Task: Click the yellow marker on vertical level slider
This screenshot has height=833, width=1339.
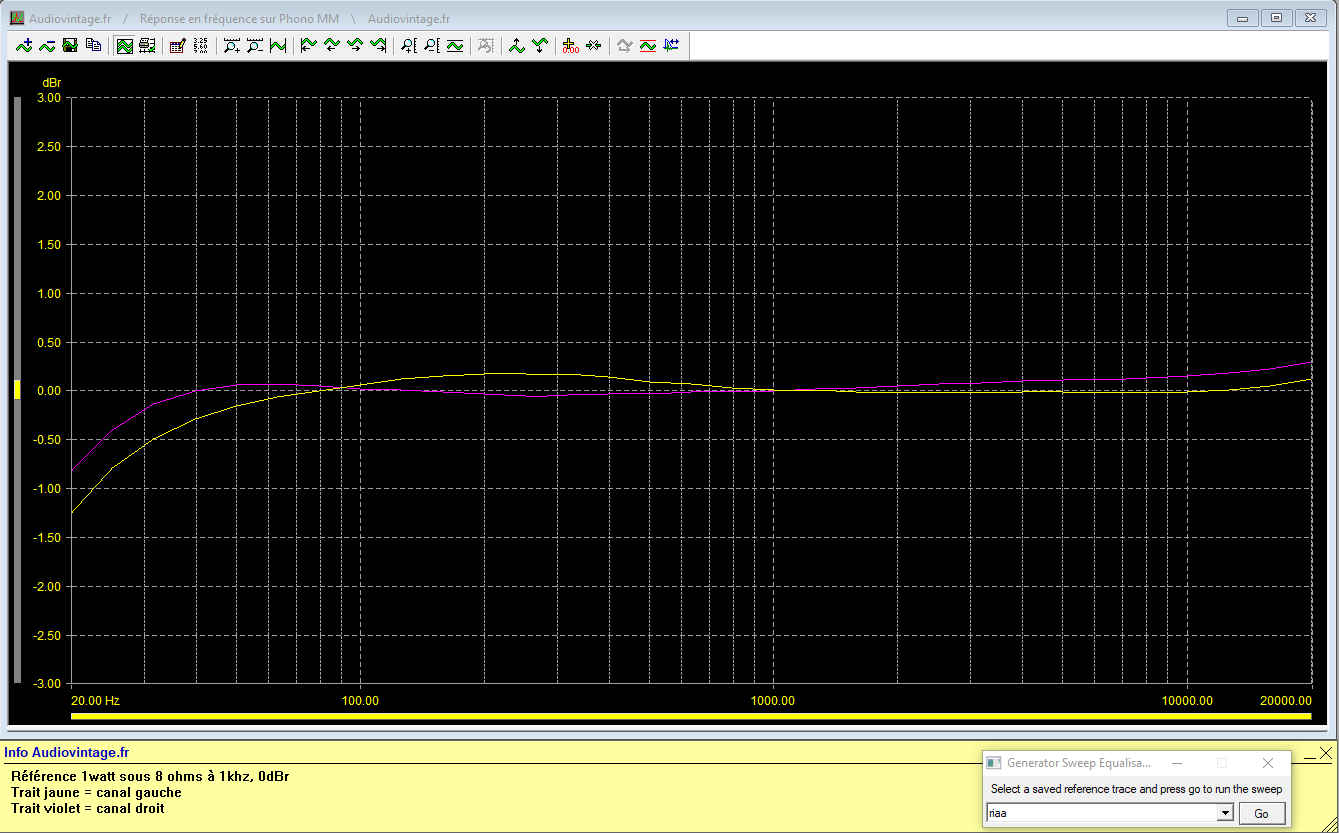Action: point(17,390)
